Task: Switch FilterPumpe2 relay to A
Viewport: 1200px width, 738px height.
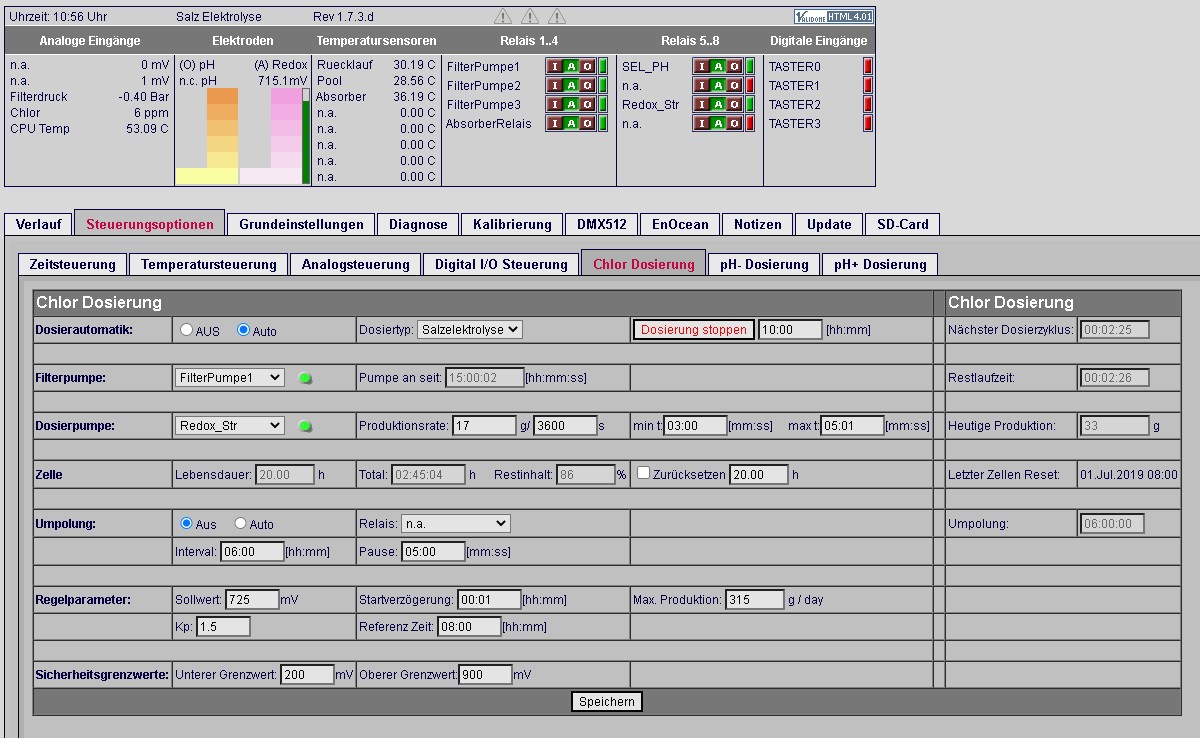Action: pyautogui.click(x=571, y=85)
